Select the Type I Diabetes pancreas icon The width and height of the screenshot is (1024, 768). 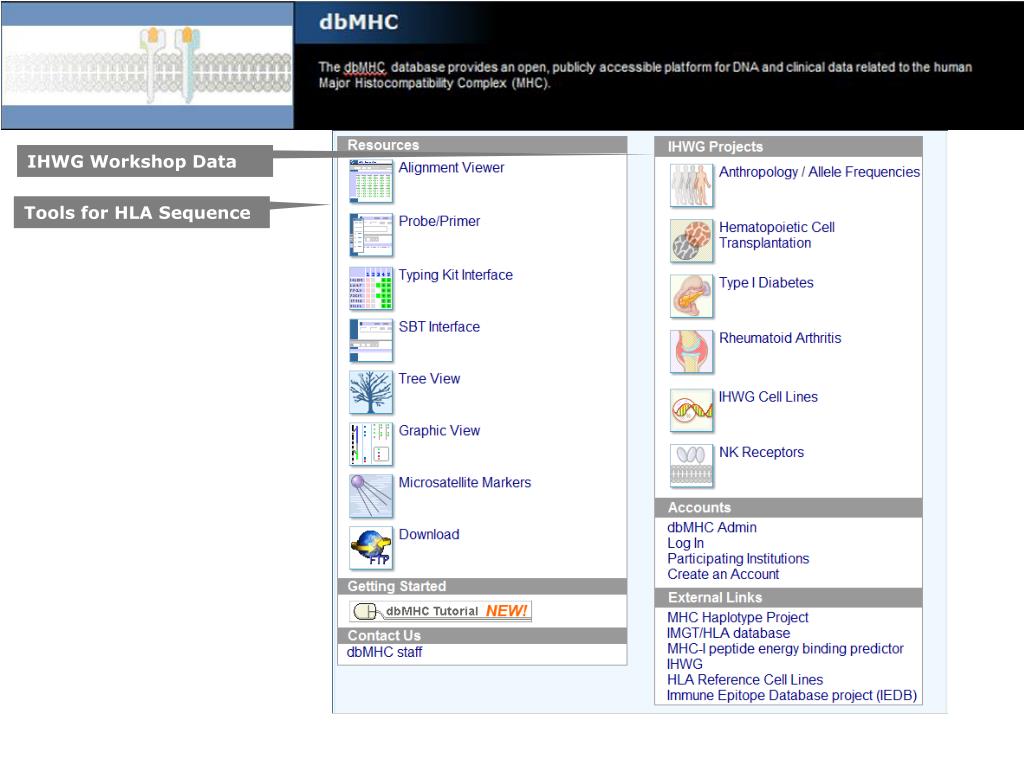[x=692, y=296]
